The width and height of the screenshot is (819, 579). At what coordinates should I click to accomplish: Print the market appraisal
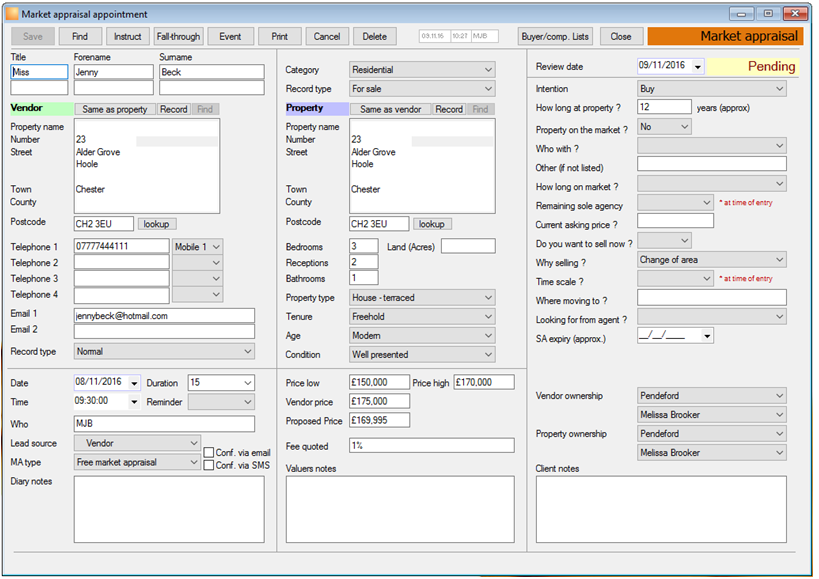pyautogui.click(x=279, y=37)
